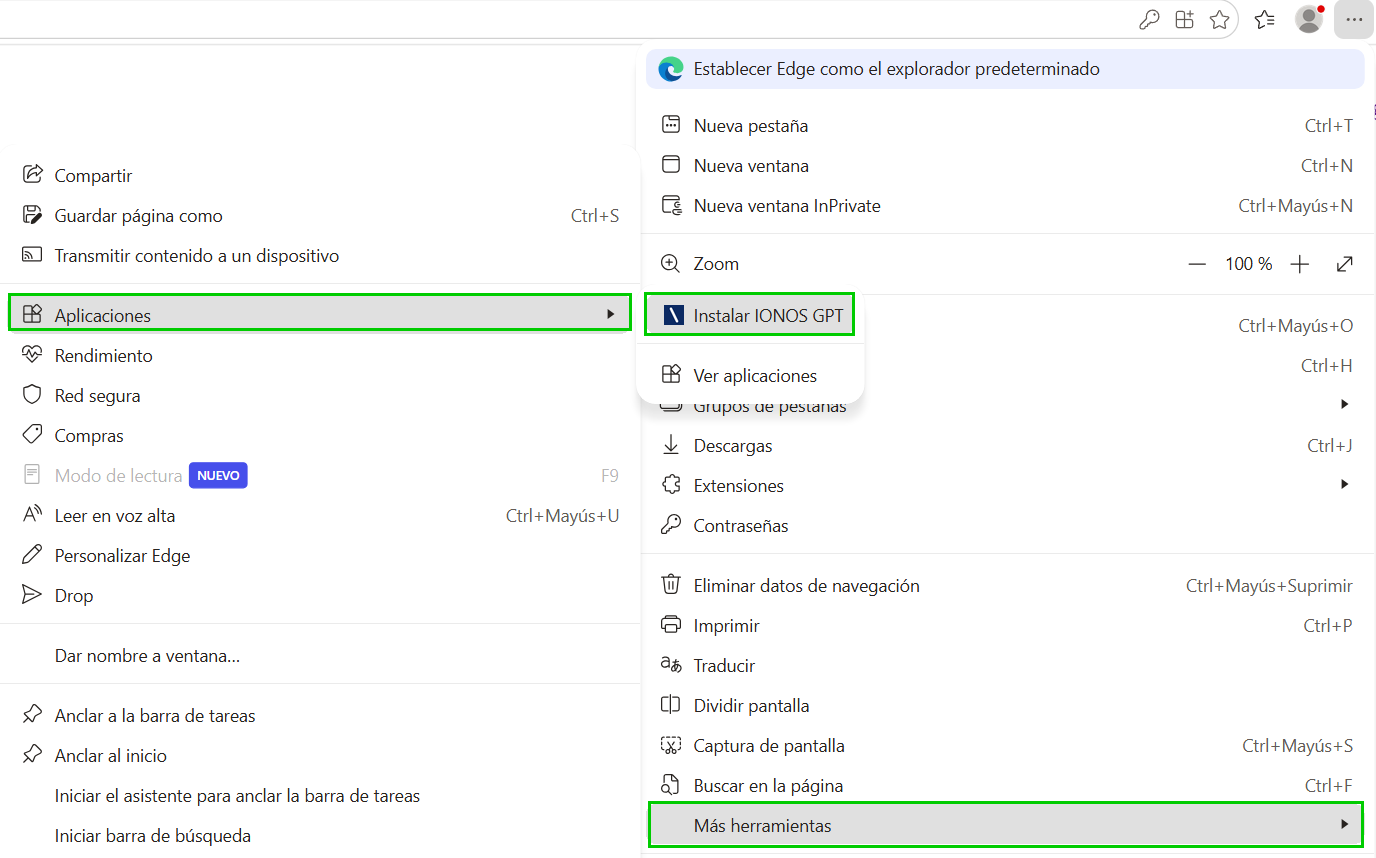The image size is (1376, 858).
Task: Click the app available install icon
Action: tap(1185, 19)
